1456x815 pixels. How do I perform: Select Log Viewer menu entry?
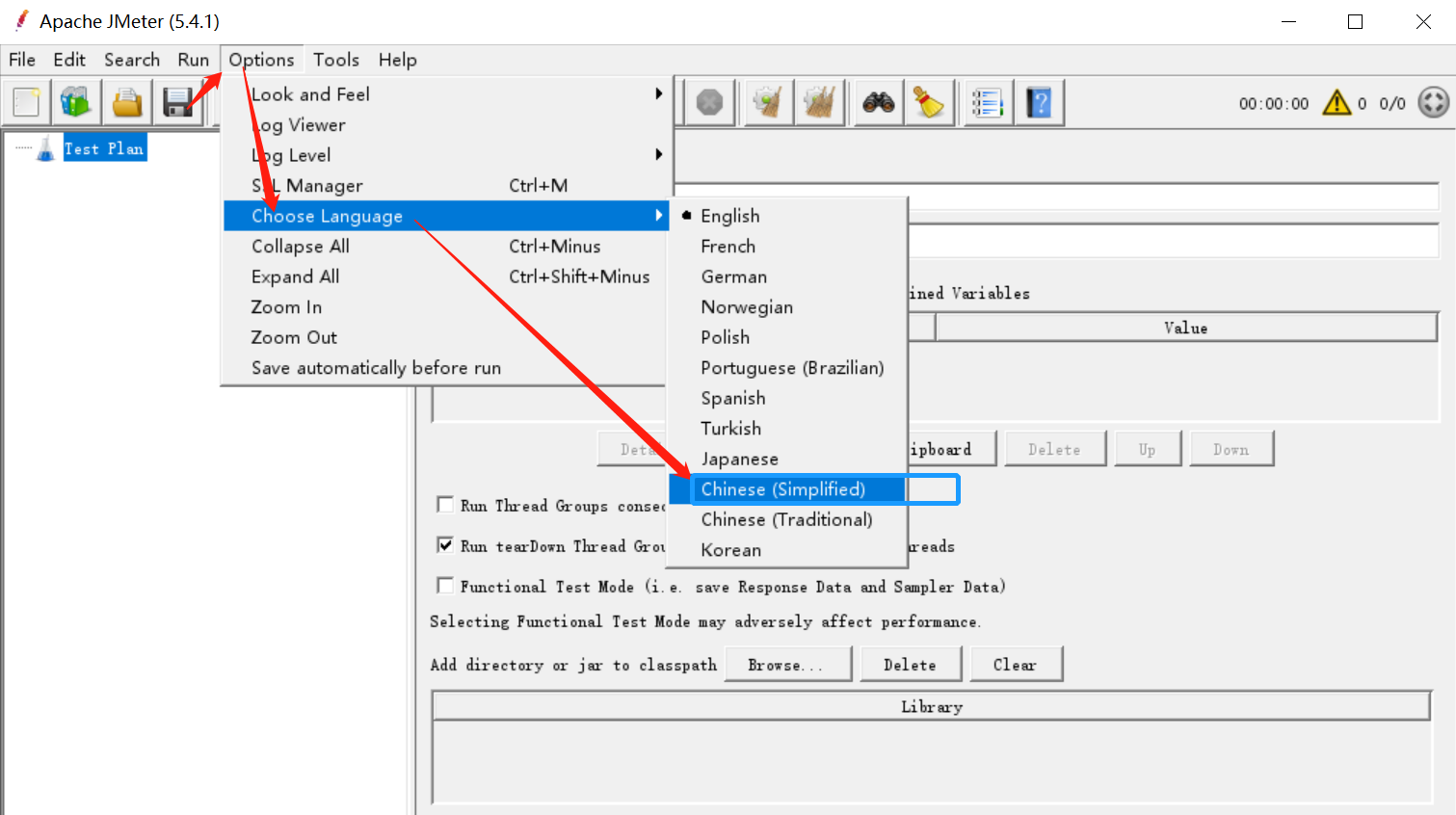point(445,125)
